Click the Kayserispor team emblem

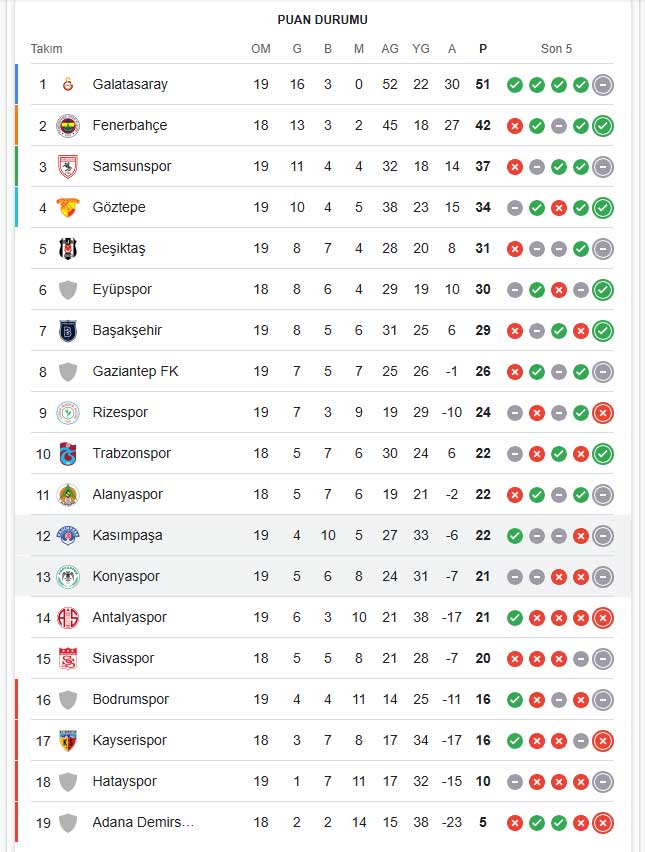[68, 741]
